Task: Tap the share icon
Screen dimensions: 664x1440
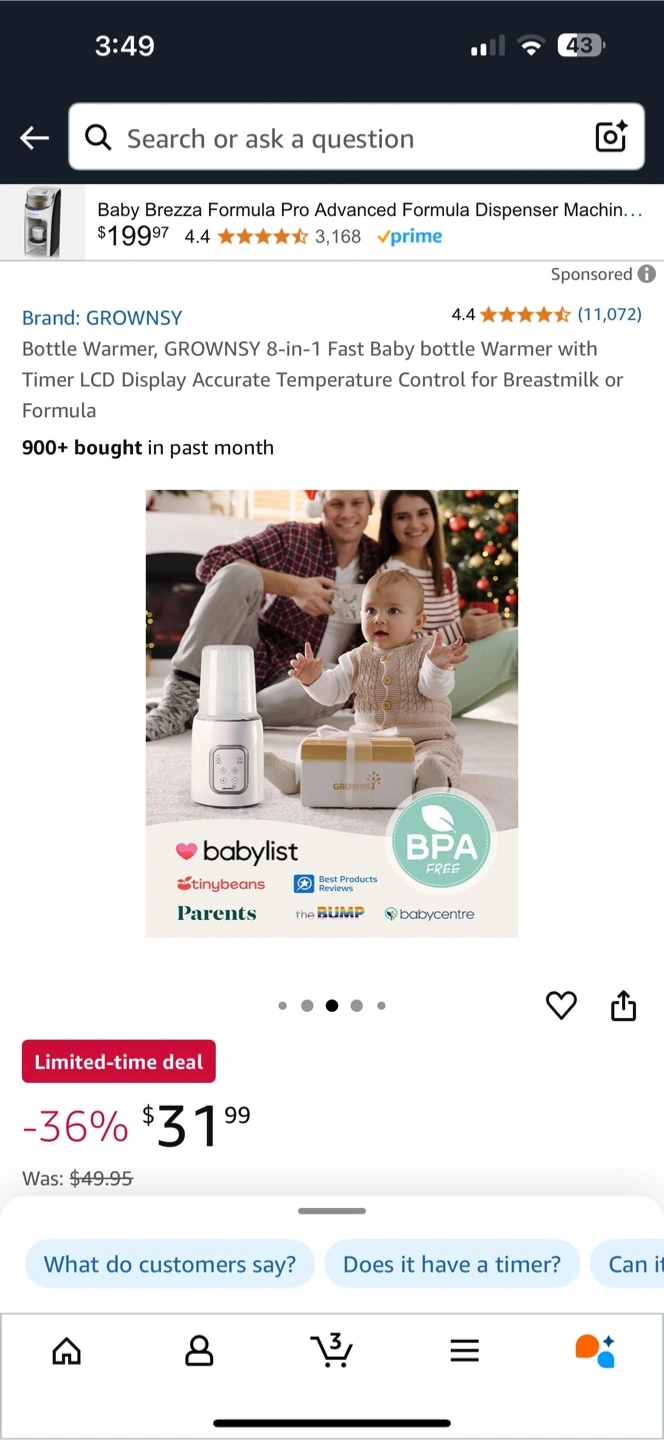Action: point(623,1005)
